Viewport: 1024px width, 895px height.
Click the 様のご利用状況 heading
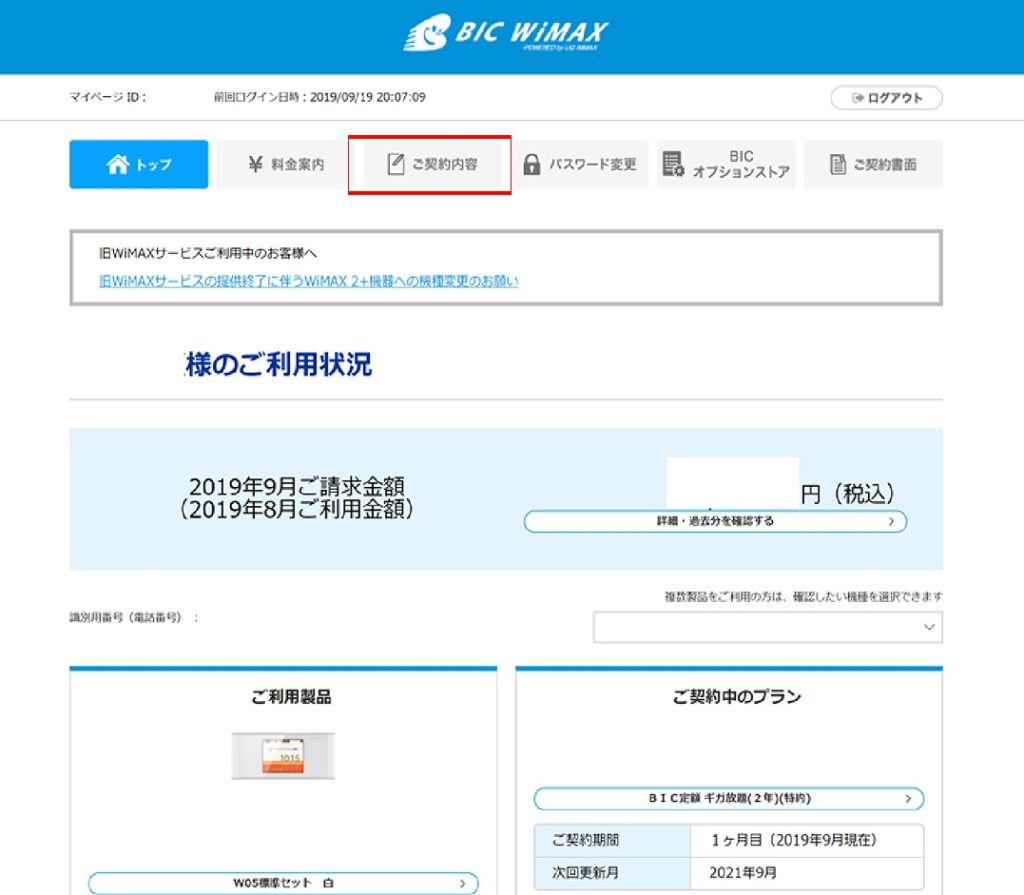point(278,365)
